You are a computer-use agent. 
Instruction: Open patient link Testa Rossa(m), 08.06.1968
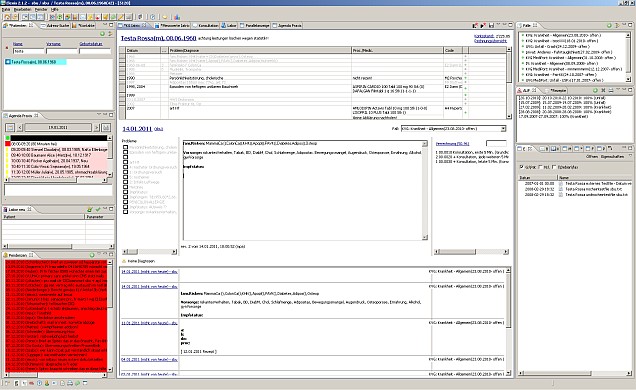click(x=159, y=38)
